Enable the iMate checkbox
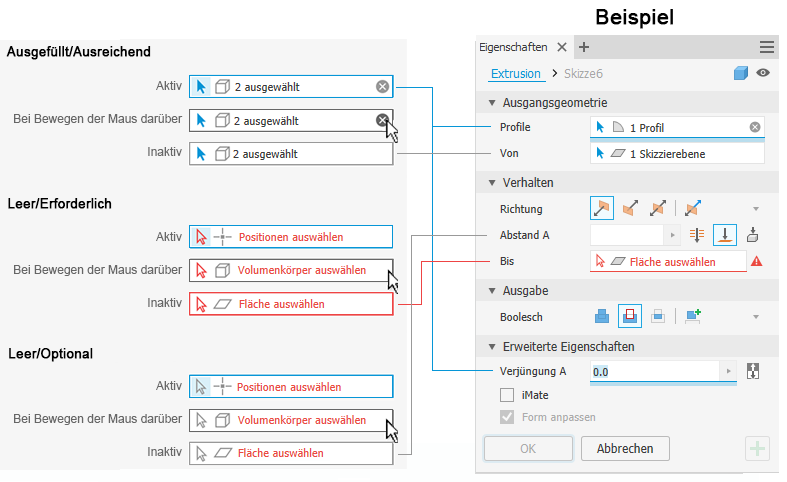 (507, 395)
